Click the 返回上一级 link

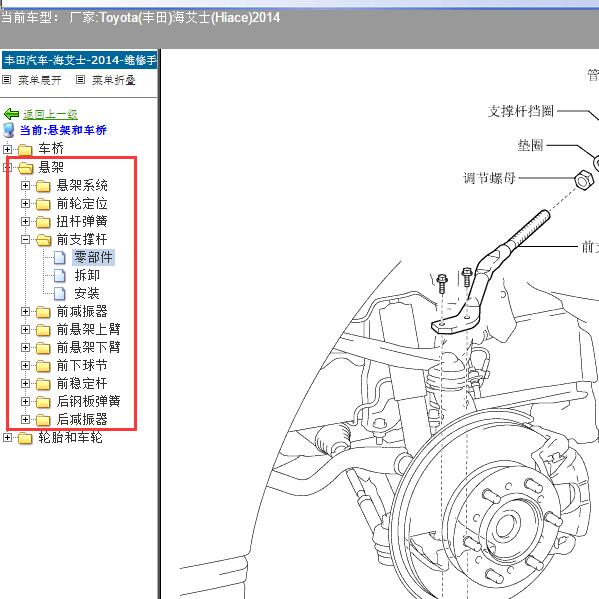[50, 114]
